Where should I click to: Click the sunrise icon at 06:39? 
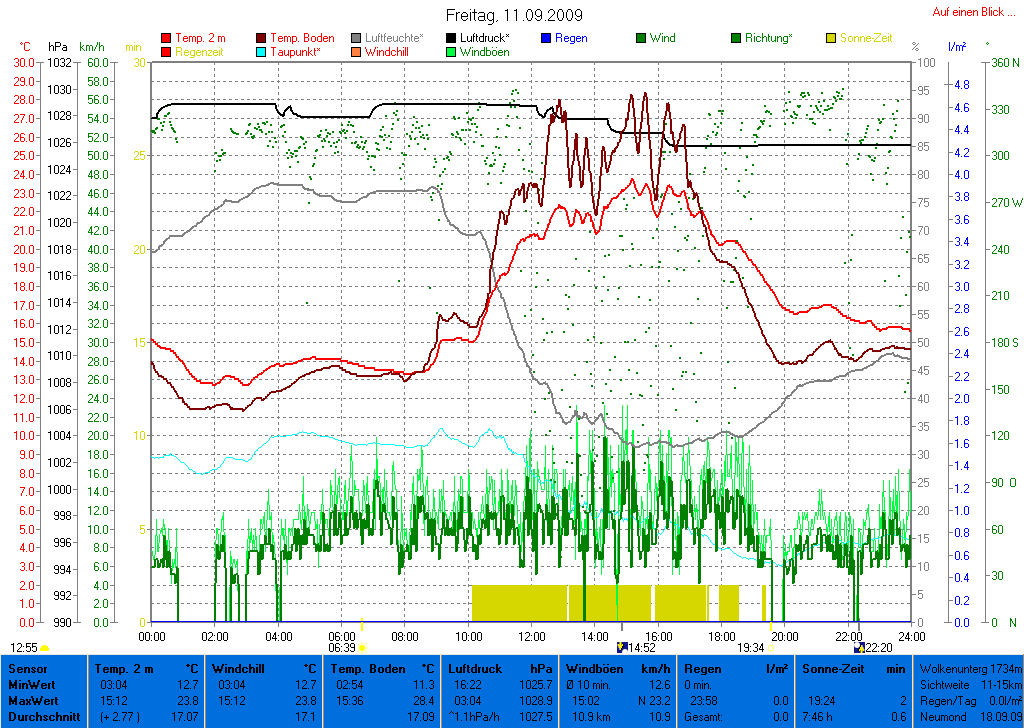click(362, 648)
